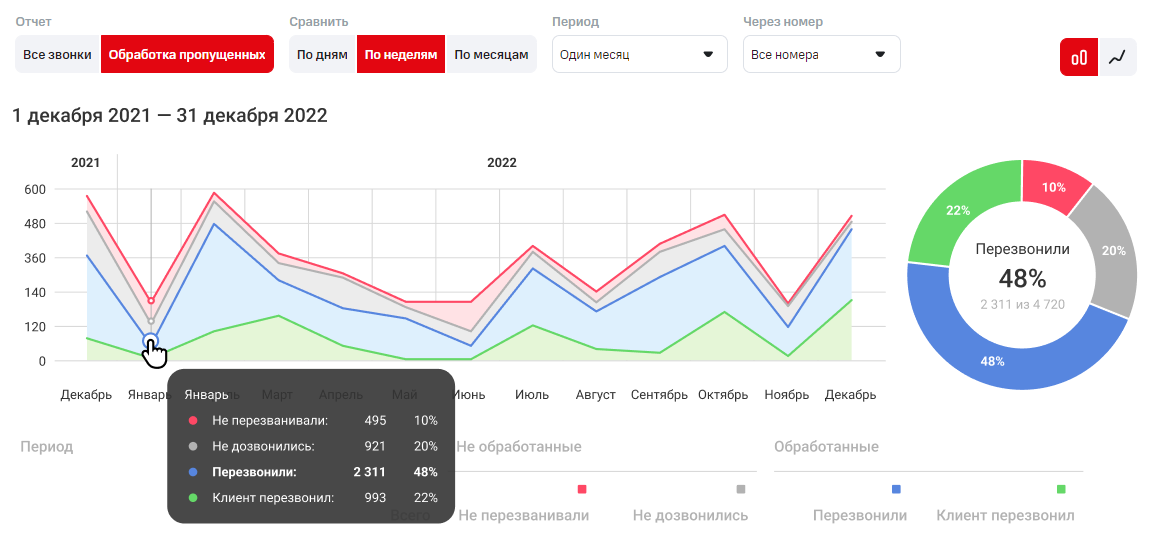Click the arrow in Период dropdown
1169x538 pixels.
point(708,55)
